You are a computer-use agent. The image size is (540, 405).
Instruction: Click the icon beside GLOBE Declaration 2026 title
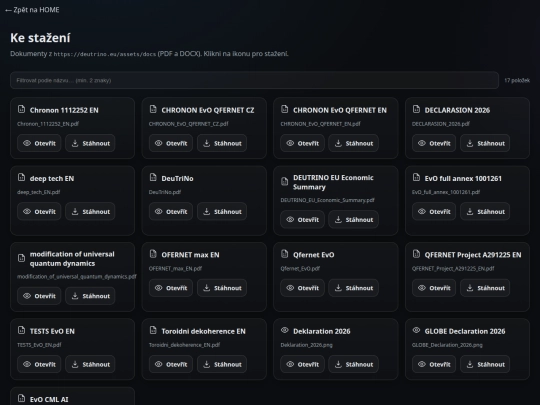(x=416, y=330)
